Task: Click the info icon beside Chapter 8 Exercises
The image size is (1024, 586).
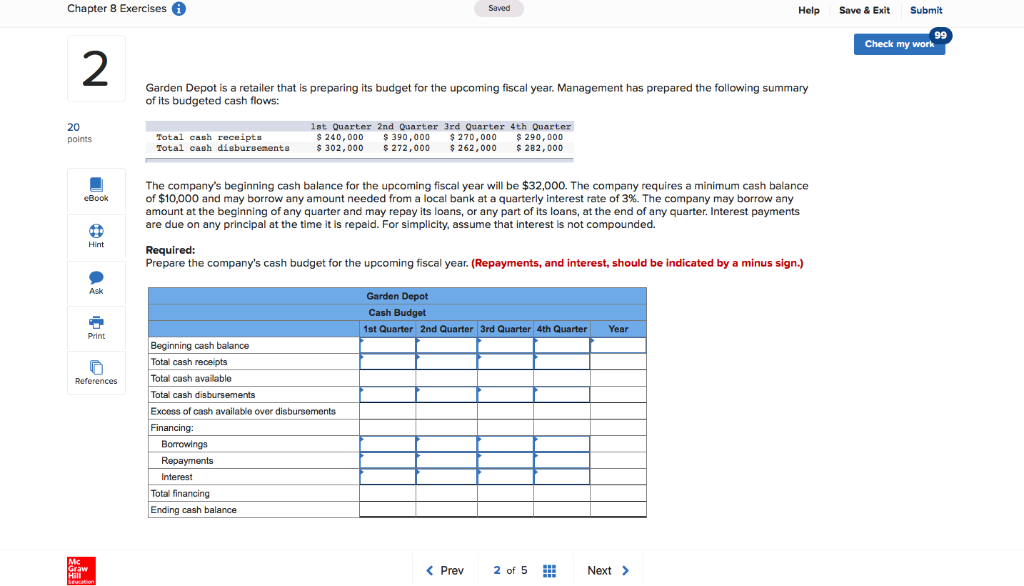Action: [178, 8]
